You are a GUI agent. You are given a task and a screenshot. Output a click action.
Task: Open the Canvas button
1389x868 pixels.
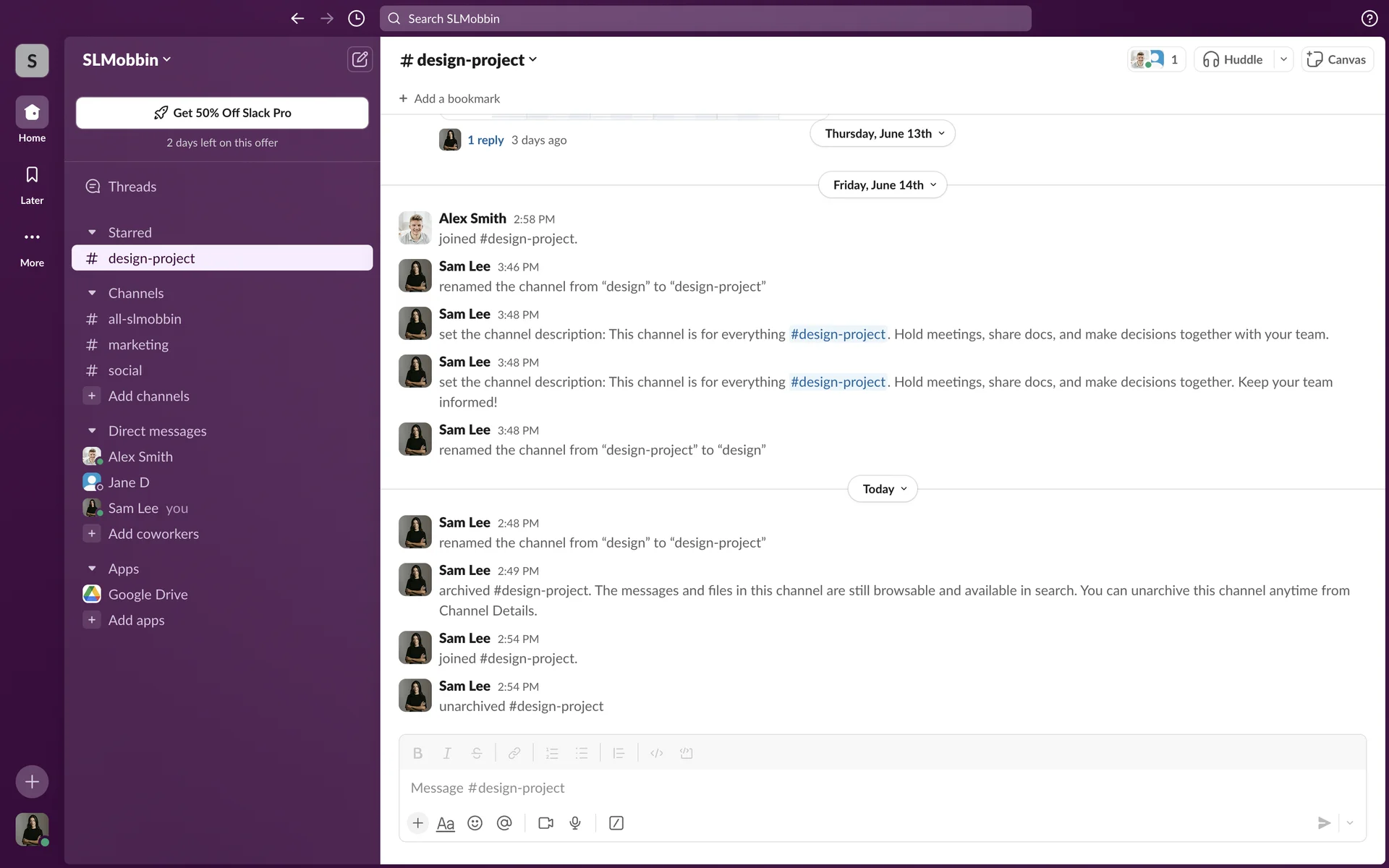(1337, 59)
